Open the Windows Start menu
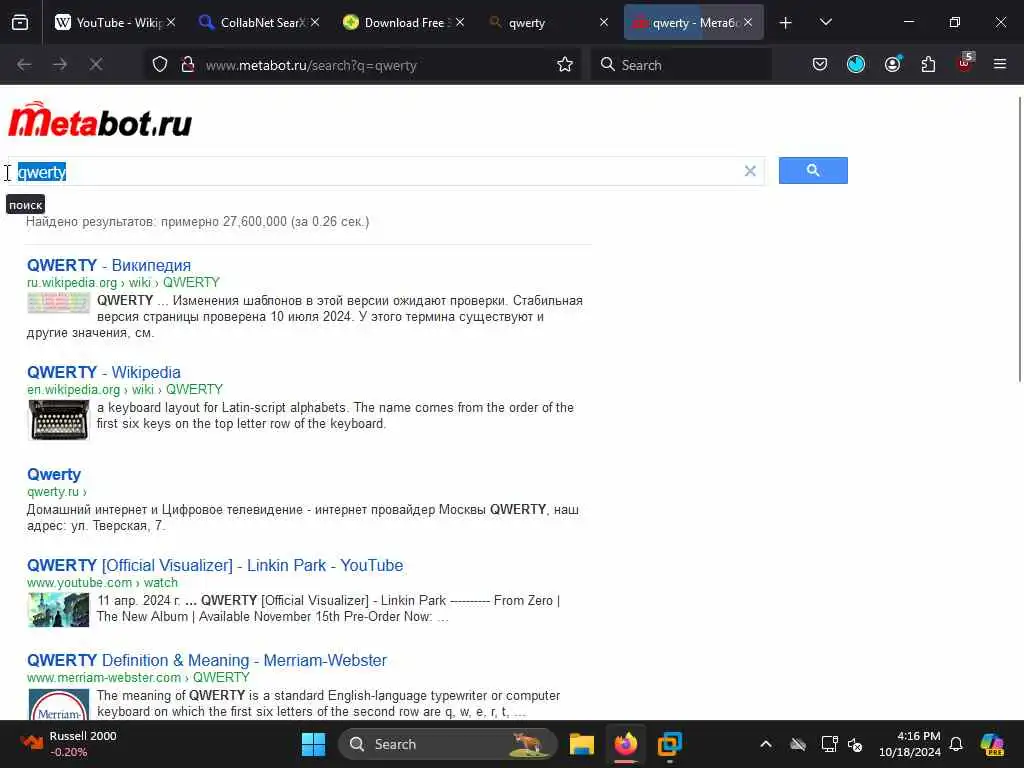Screen dimensions: 1024x768 313,744
